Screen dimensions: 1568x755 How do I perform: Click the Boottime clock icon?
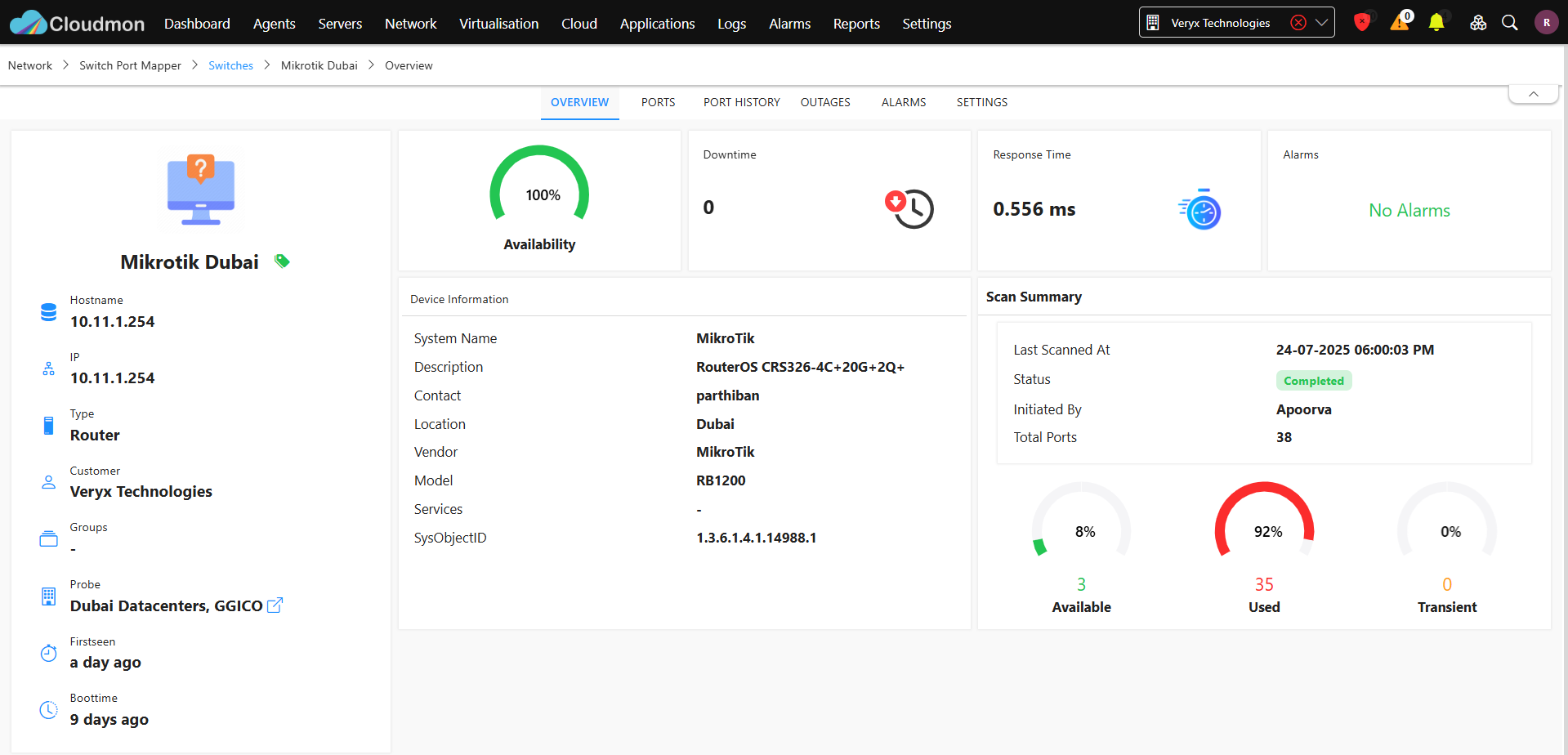[x=49, y=710]
